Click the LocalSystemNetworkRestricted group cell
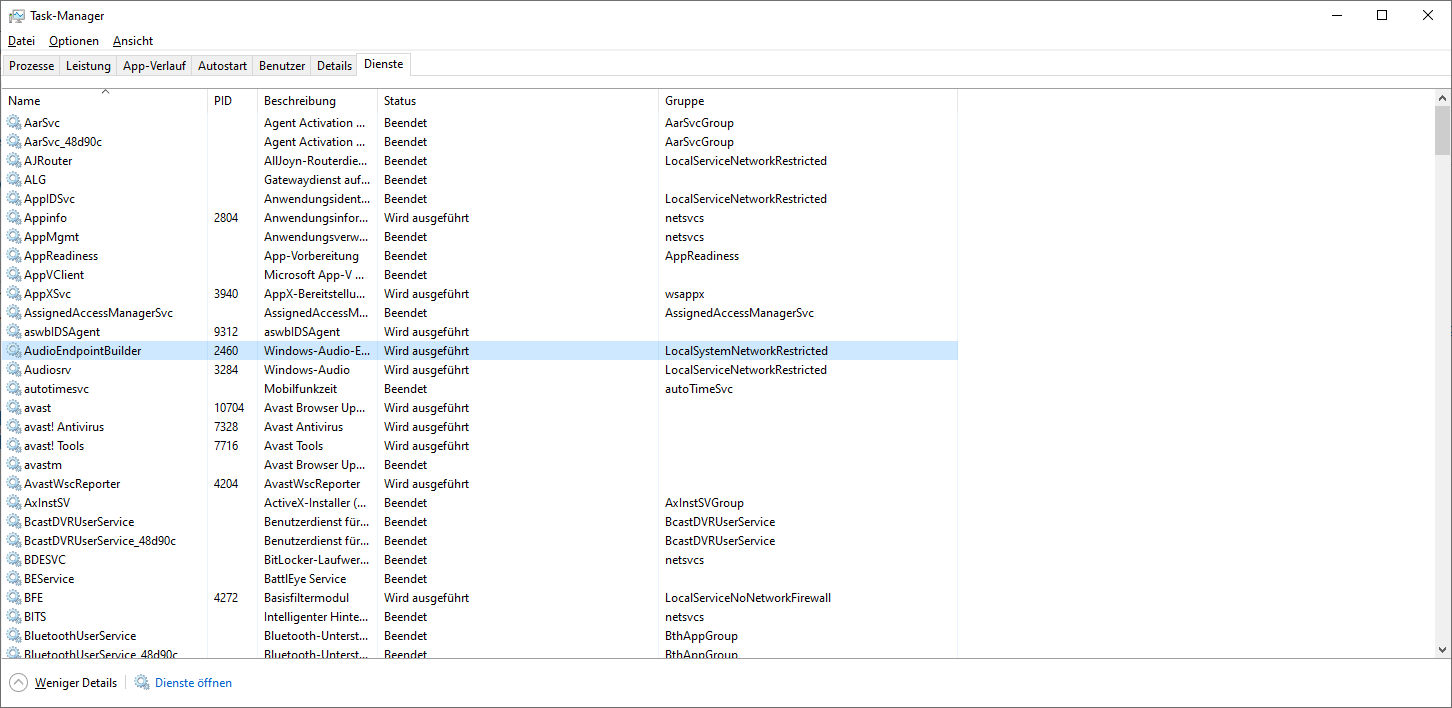The height and width of the screenshot is (708, 1452). (746, 351)
